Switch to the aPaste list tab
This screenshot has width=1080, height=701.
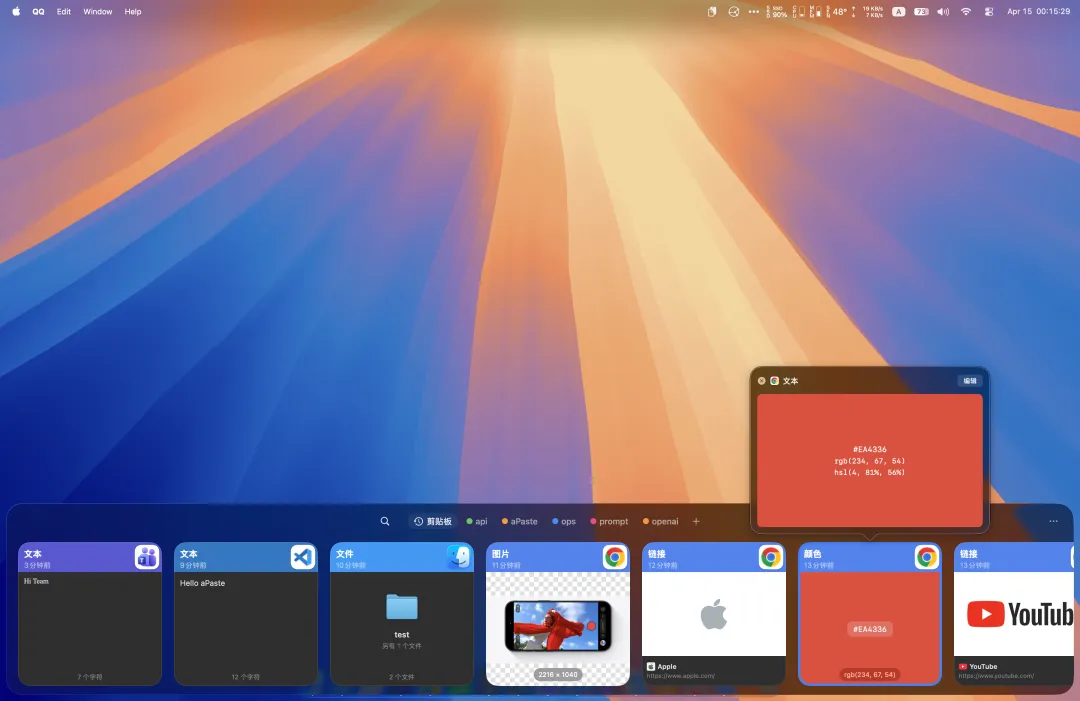519,521
